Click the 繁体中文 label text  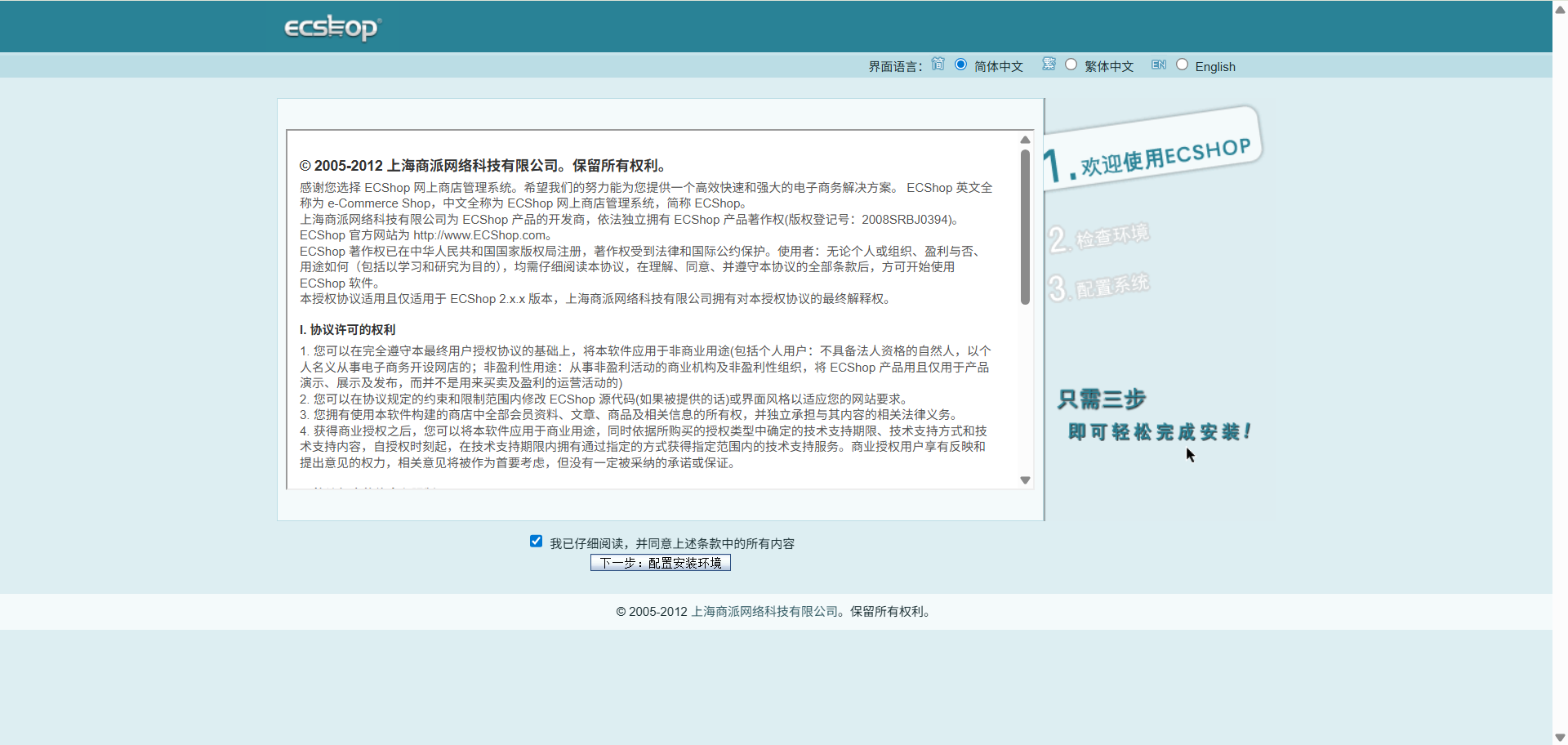point(1109,66)
